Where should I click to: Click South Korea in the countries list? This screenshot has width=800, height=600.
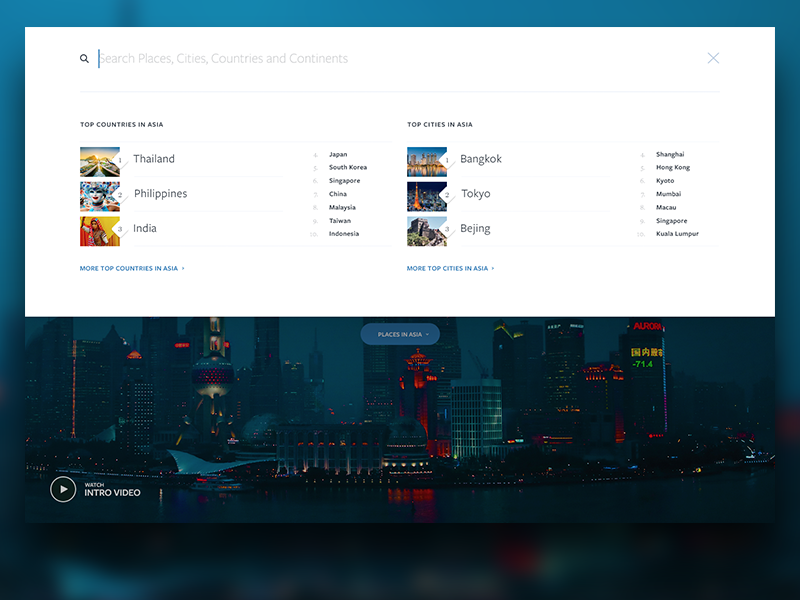click(x=343, y=167)
